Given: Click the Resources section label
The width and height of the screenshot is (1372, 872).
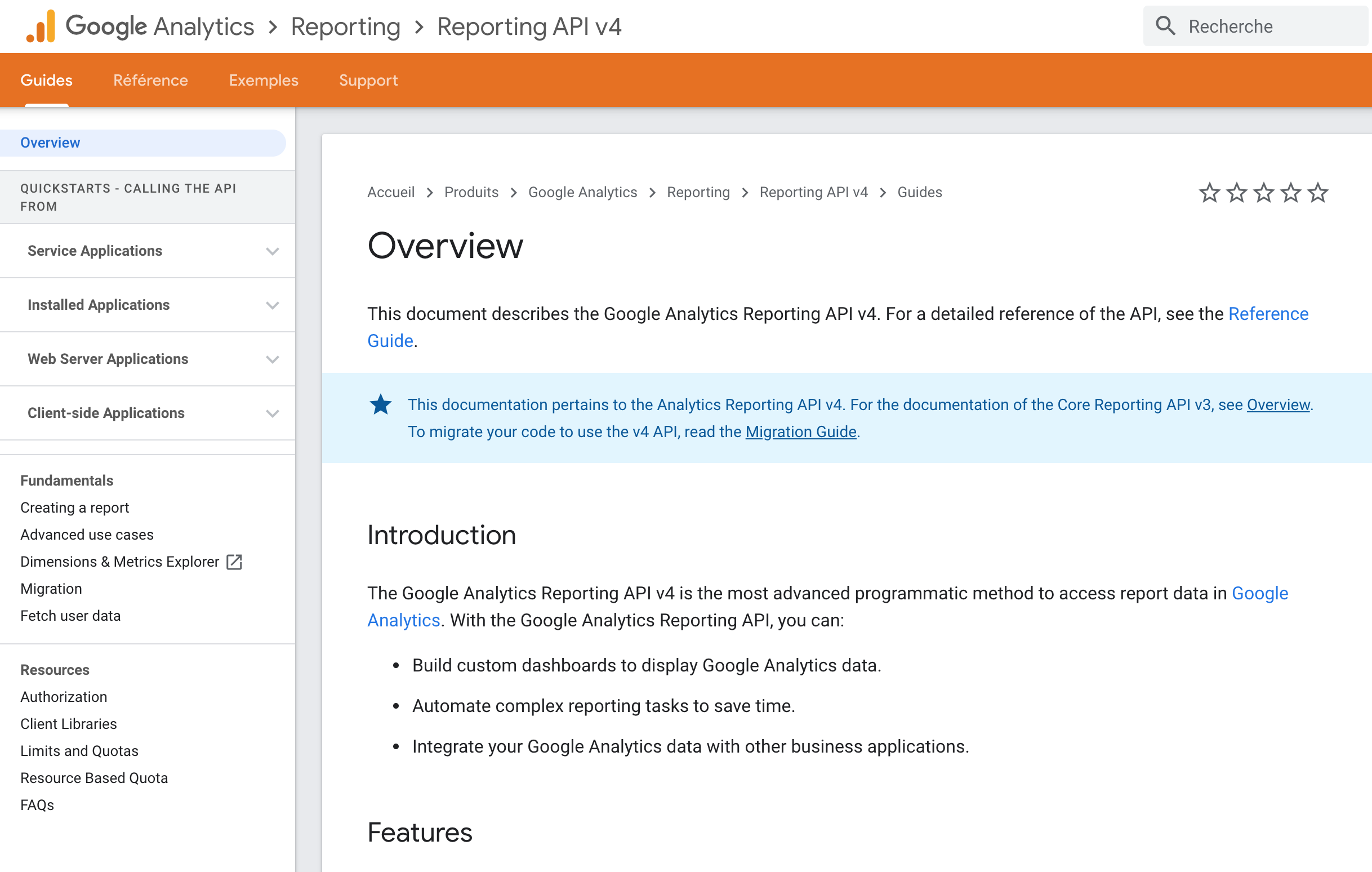Looking at the screenshot, I should (55, 670).
